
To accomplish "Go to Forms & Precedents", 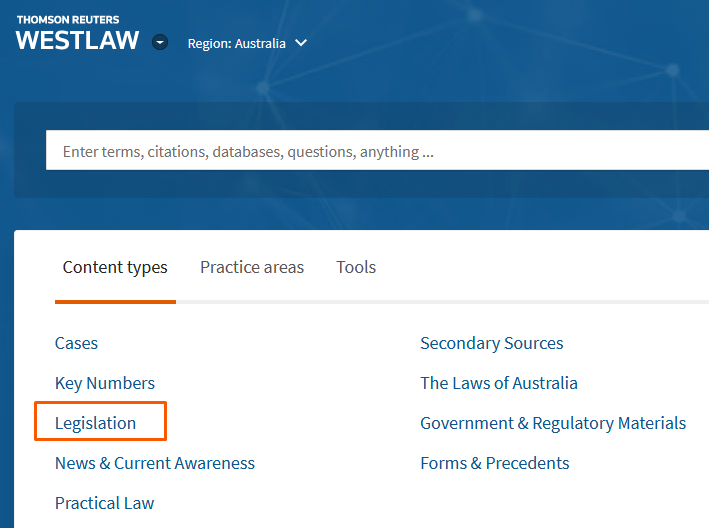I will click(495, 463).
